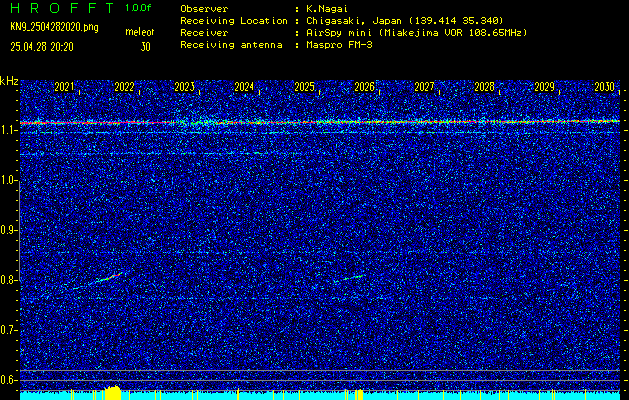This screenshot has width=629, height=400.
Task: Click the 2024 time marker
Action: tap(244, 87)
